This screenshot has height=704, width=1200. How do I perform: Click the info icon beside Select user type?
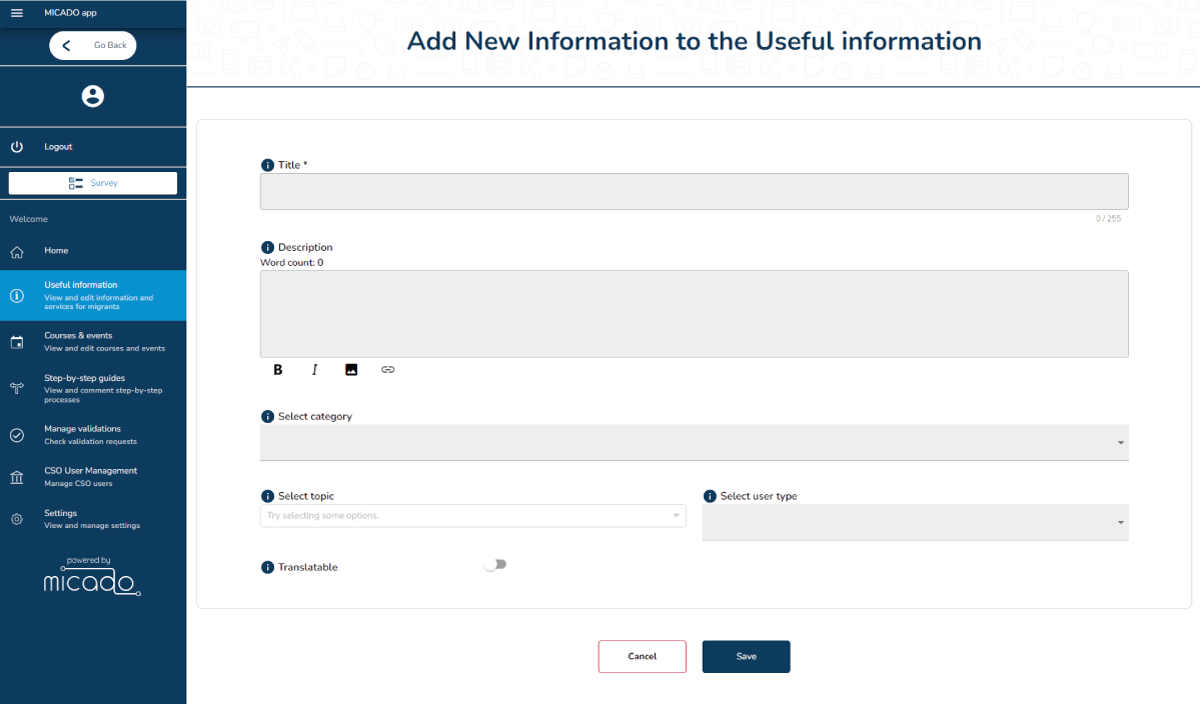pos(710,496)
